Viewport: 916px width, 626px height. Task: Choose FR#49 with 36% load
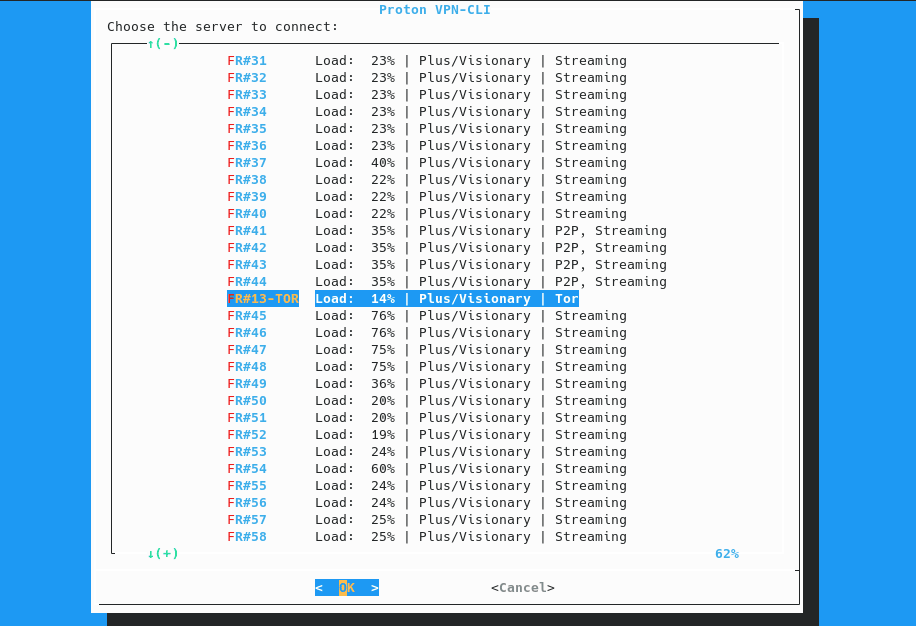point(427,384)
